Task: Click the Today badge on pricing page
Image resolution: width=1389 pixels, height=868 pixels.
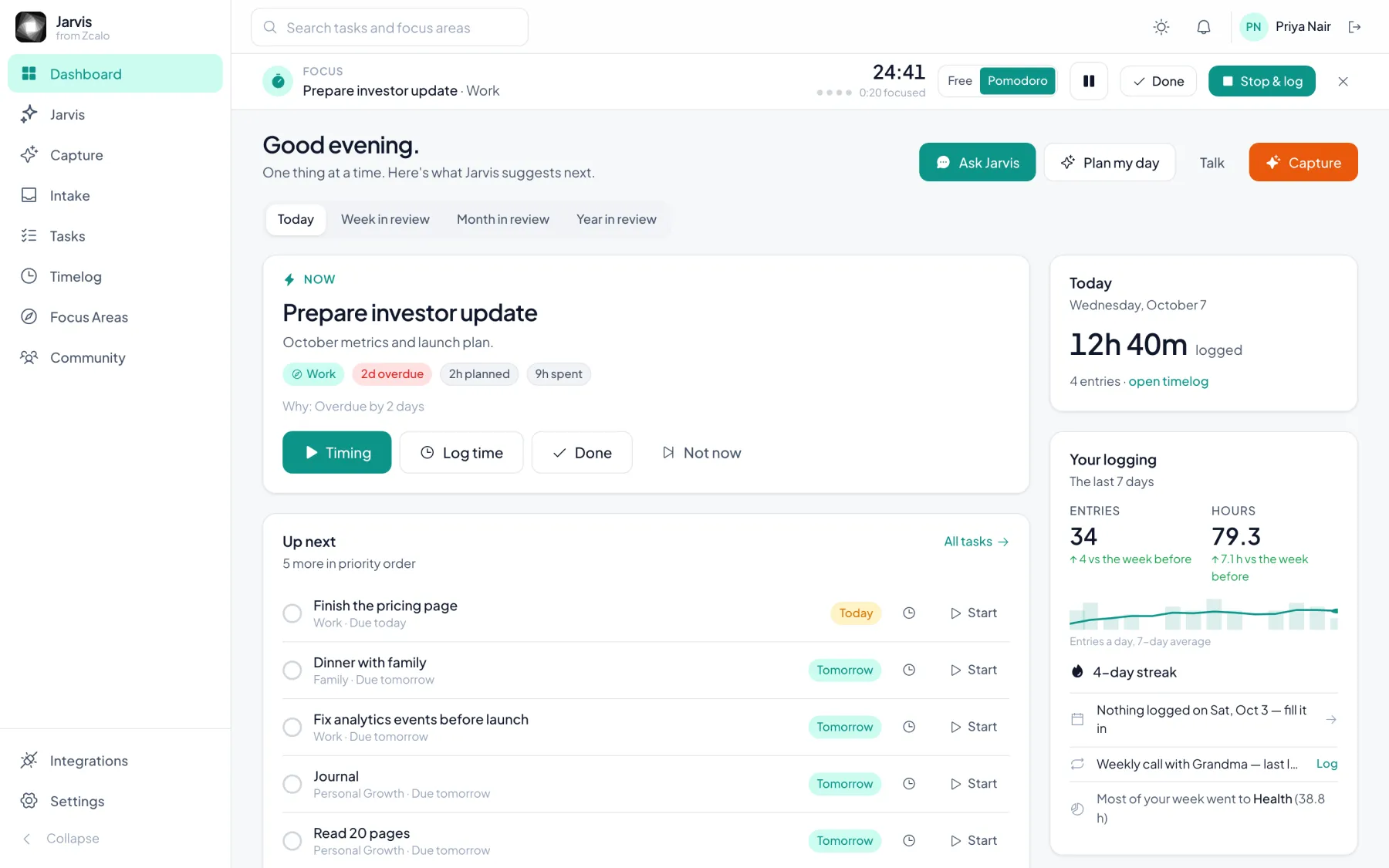Action: pyautogui.click(x=856, y=613)
